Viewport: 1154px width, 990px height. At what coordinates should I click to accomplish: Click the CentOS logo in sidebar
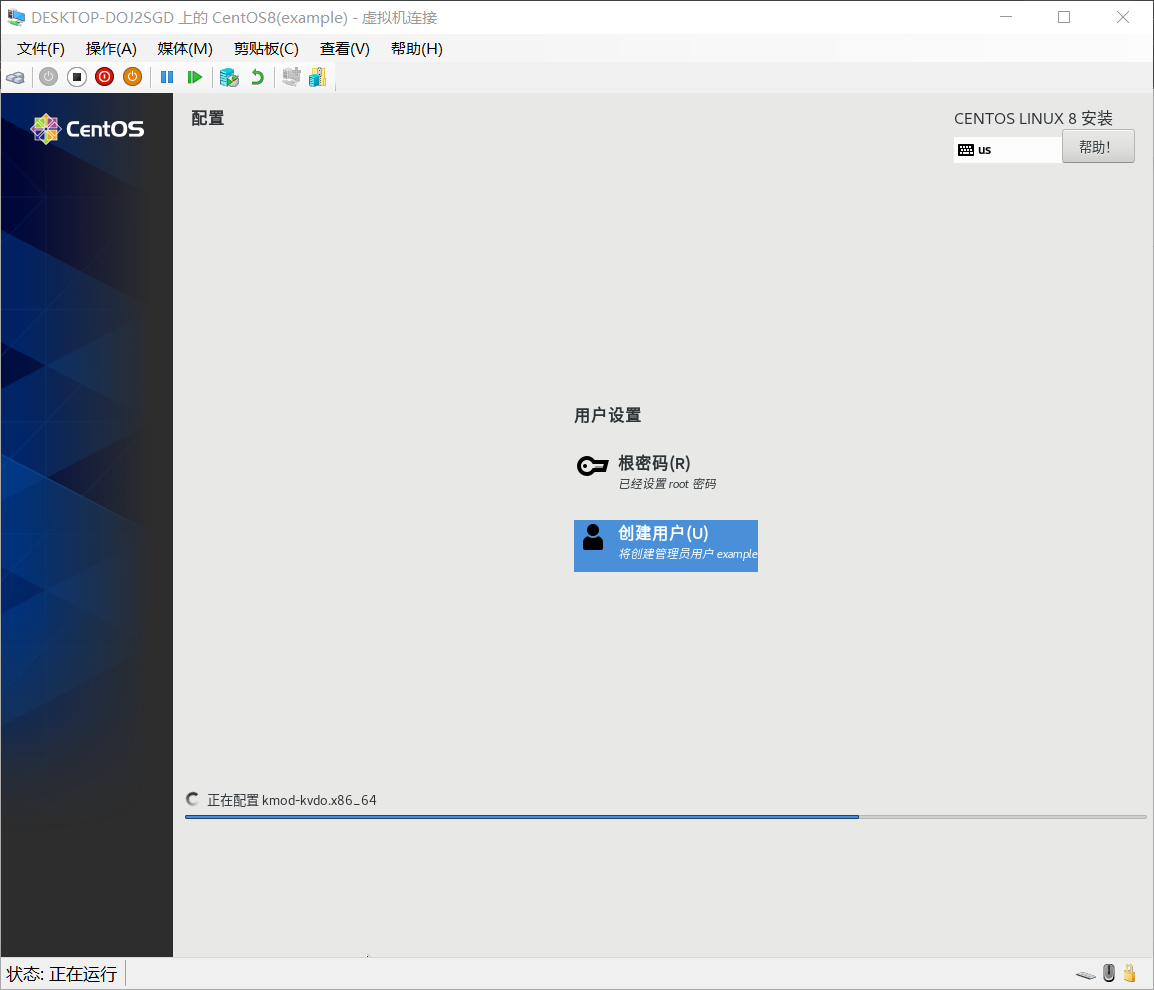pos(87,129)
